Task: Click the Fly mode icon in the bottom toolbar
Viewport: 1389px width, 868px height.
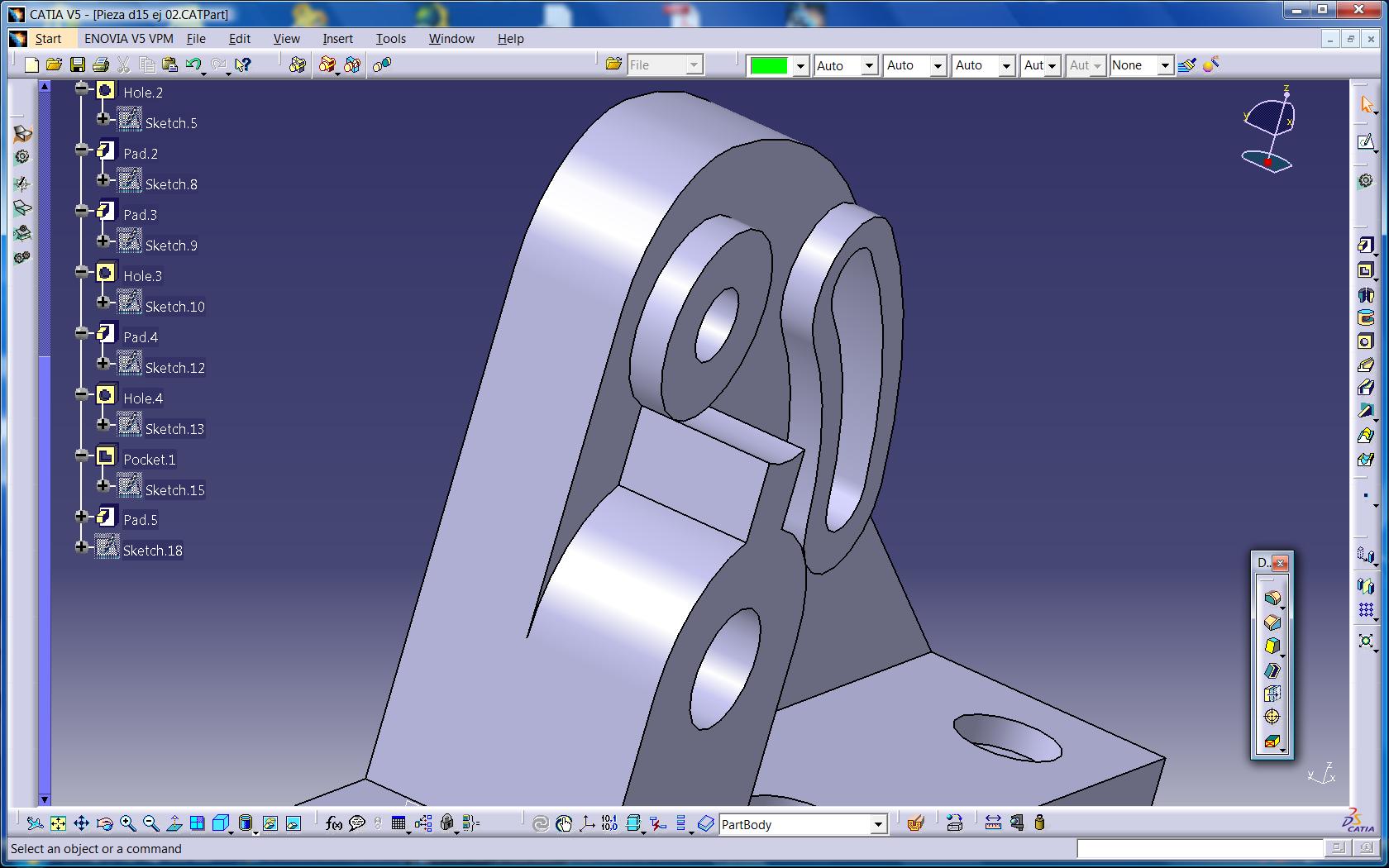Action: (x=35, y=823)
